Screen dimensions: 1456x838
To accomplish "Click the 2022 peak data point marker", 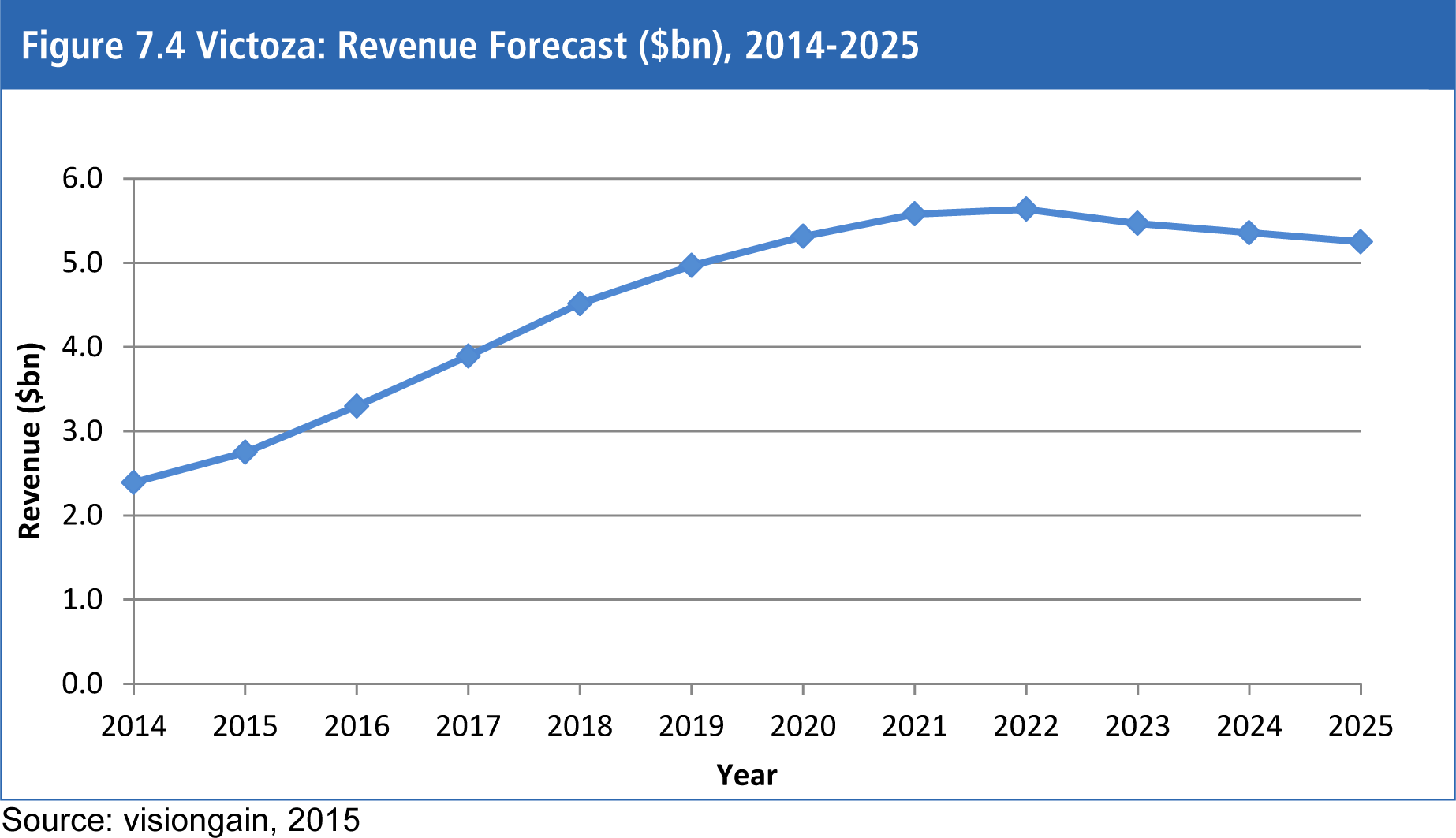I will coord(1026,209).
